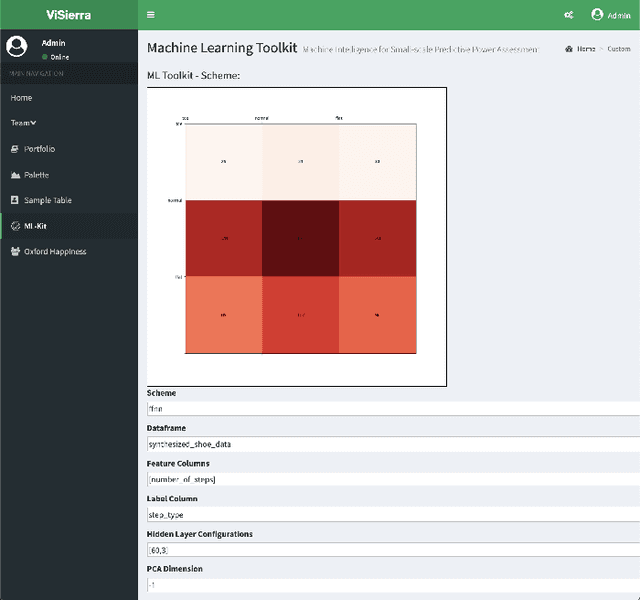This screenshot has height=600, width=640.
Task: Click into the Feature Columns field
Action: coord(392,479)
